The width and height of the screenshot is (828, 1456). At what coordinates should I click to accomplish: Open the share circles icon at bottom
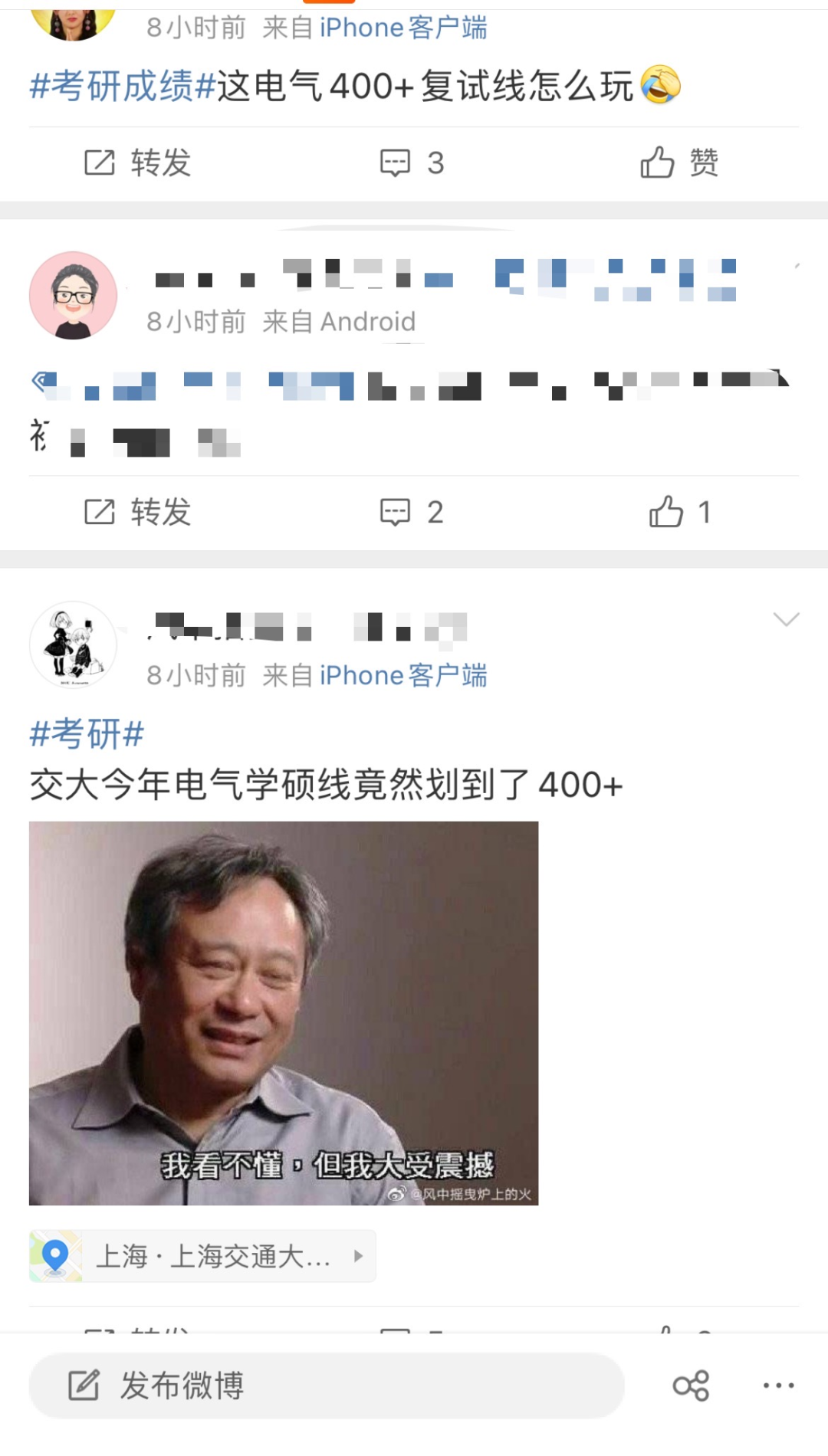[691, 1385]
